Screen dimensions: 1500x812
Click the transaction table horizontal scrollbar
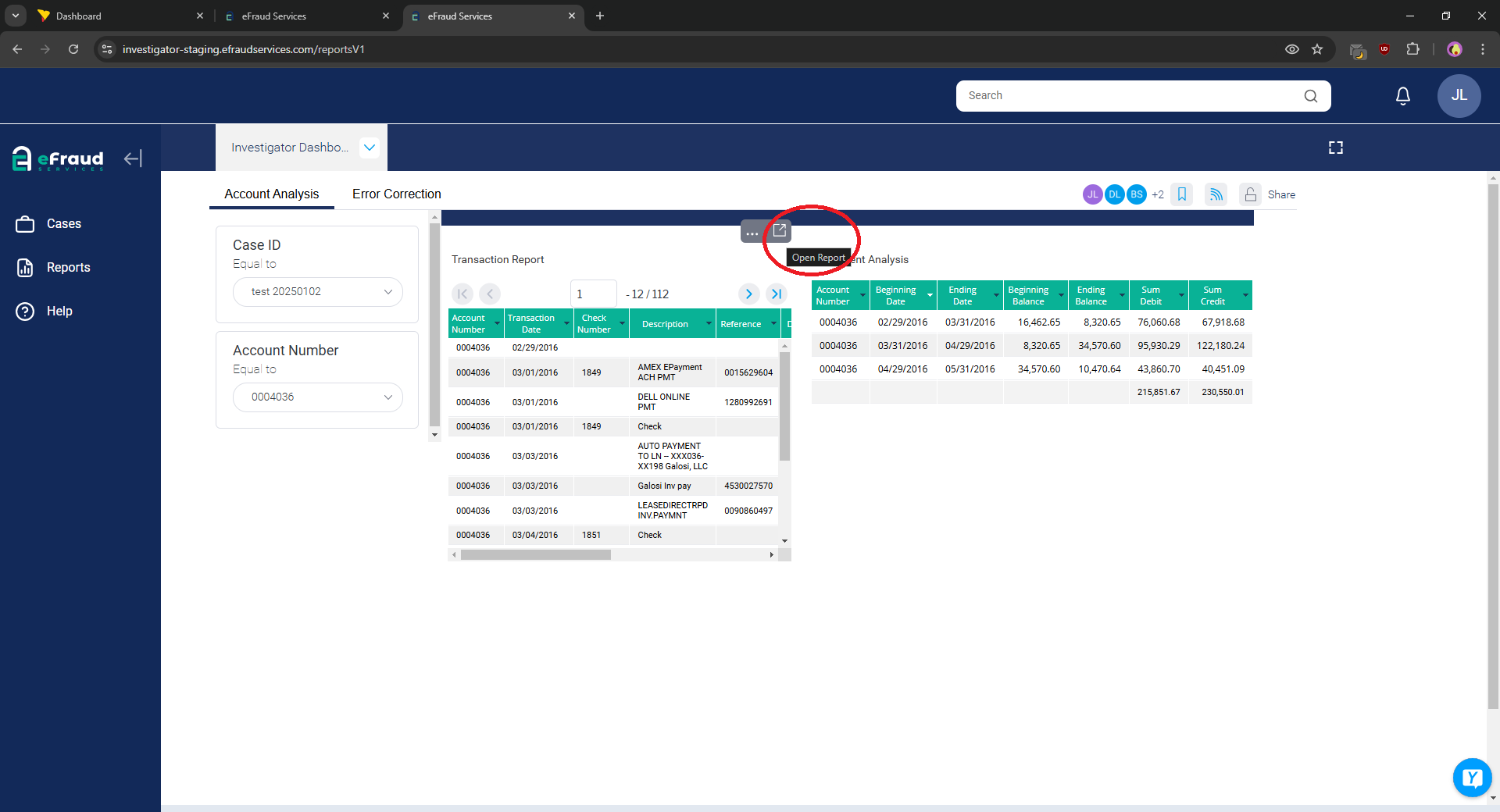536,555
